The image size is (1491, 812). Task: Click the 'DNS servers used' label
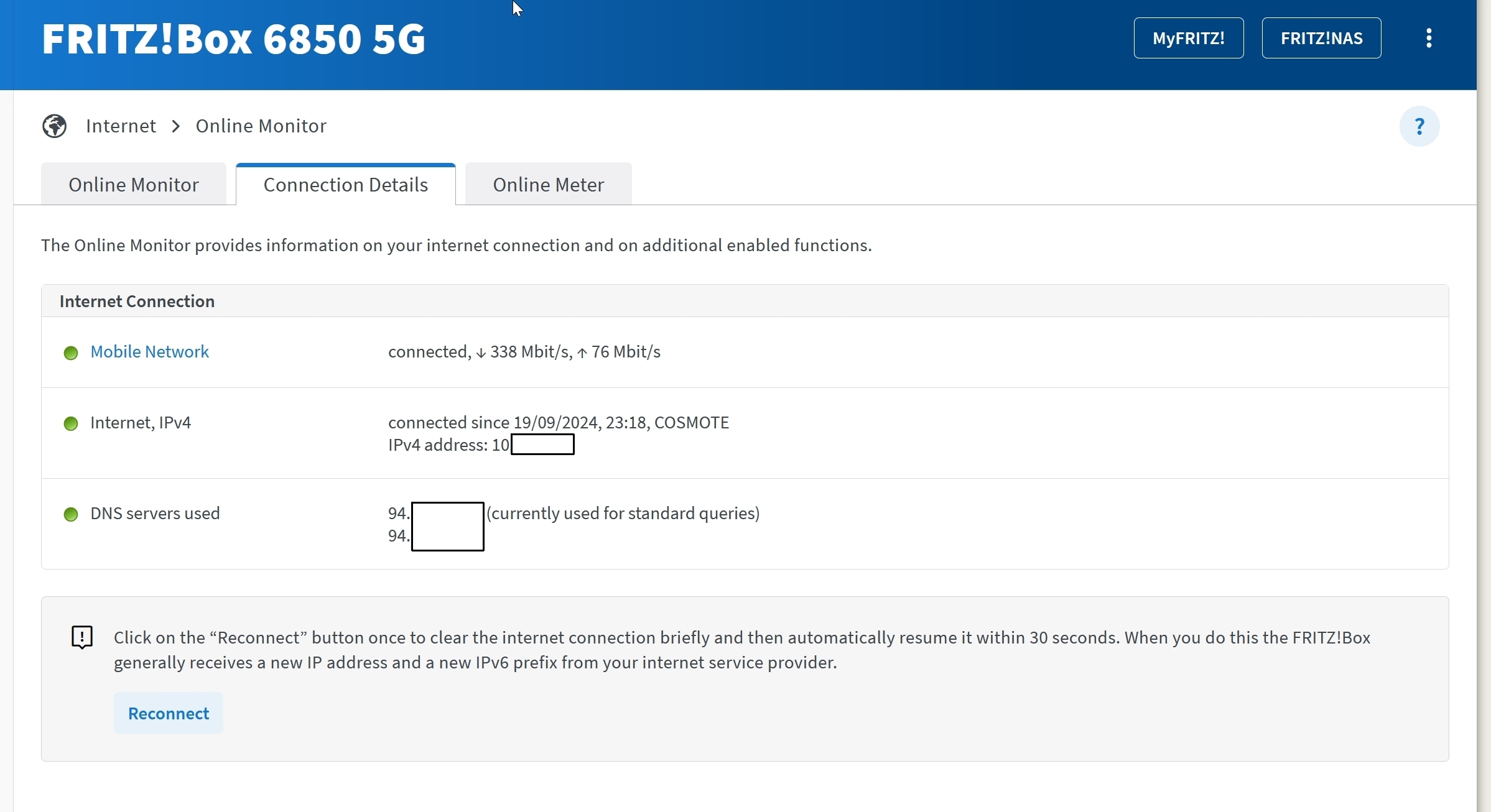pos(156,514)
